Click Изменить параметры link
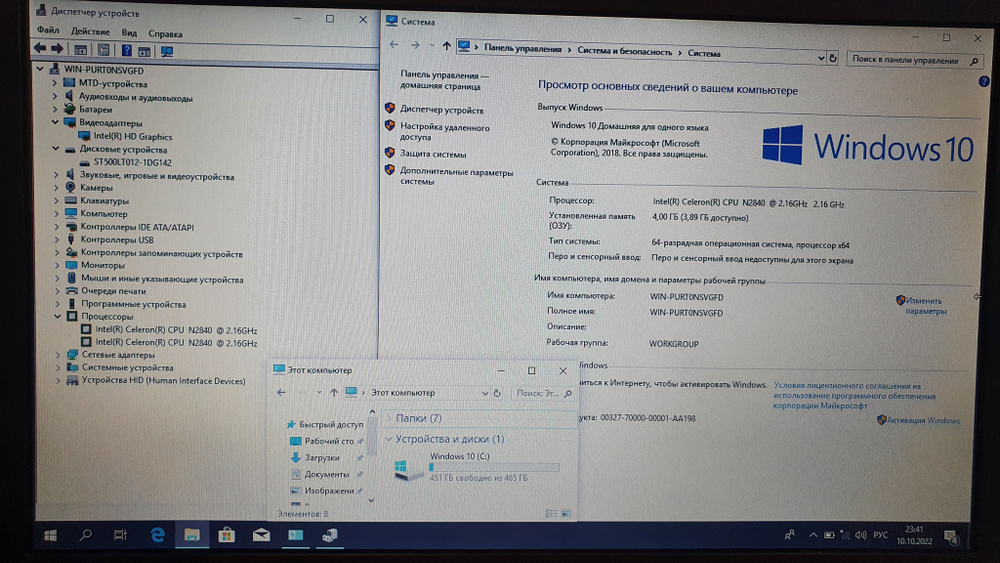Viewport: 1000px width, 563px height. point(925,305)
